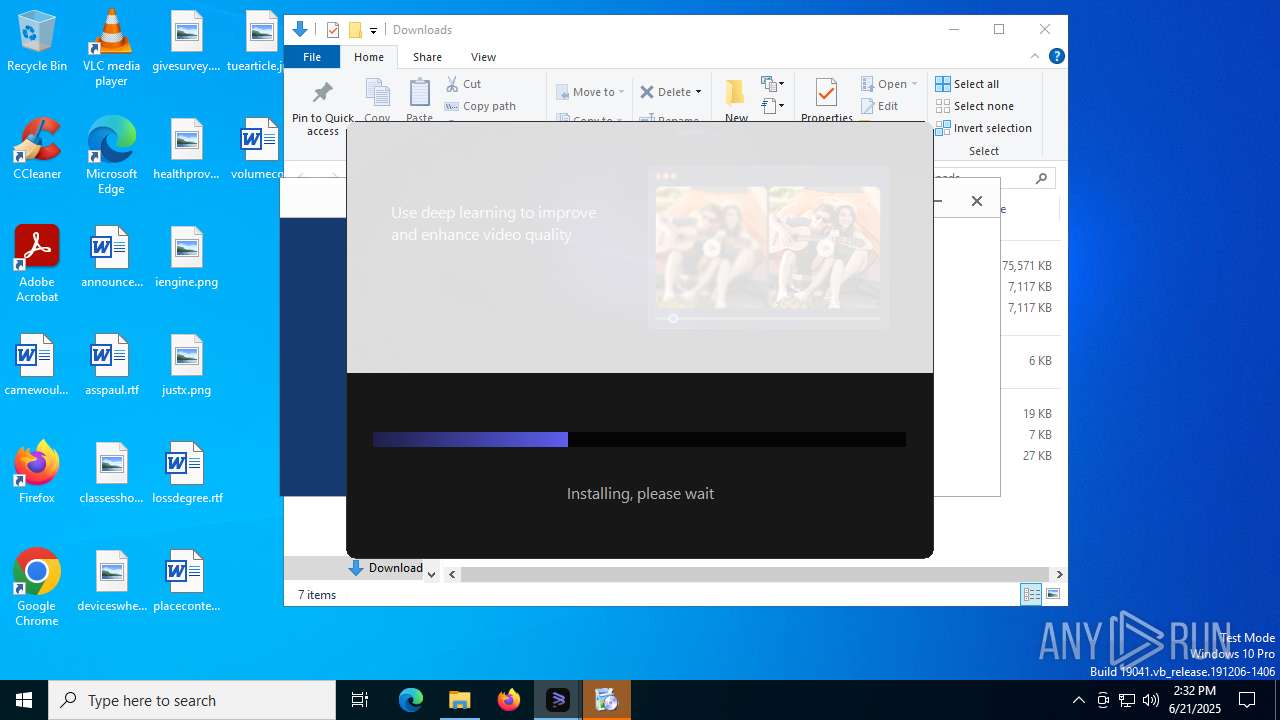Screen dimensions: 1280x720
Task: Click the Properties checkmark icon
Action: tap(826, 93)
